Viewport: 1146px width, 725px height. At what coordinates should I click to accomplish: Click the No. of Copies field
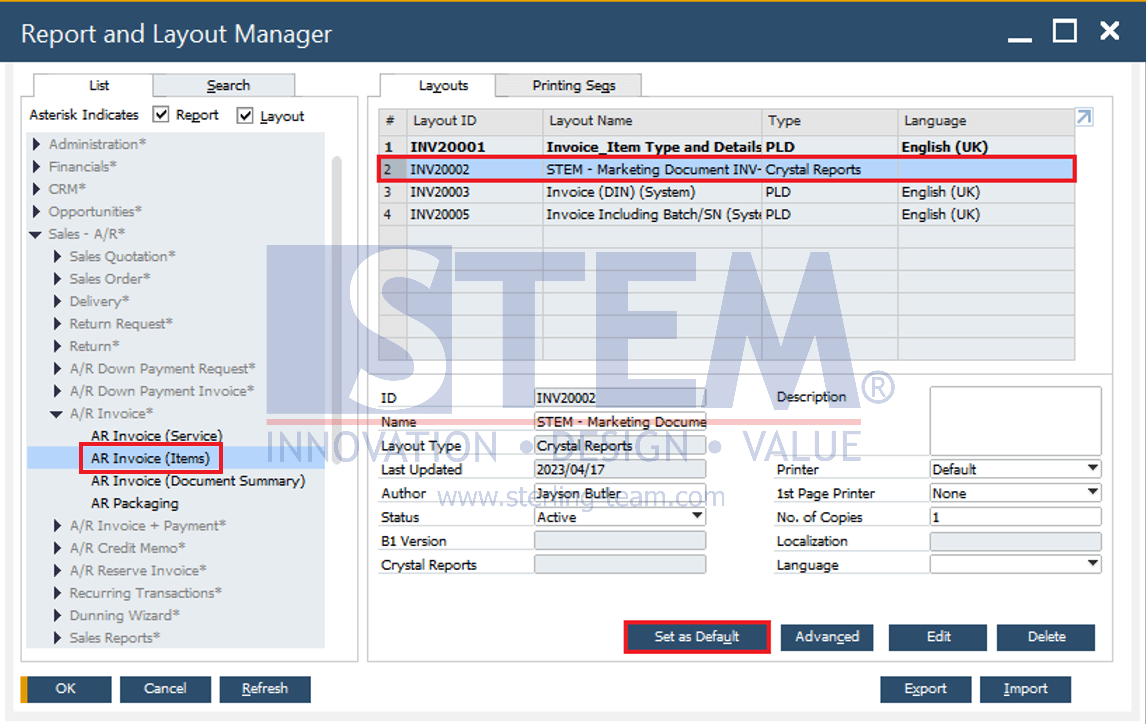click(x=1015, y=517)
